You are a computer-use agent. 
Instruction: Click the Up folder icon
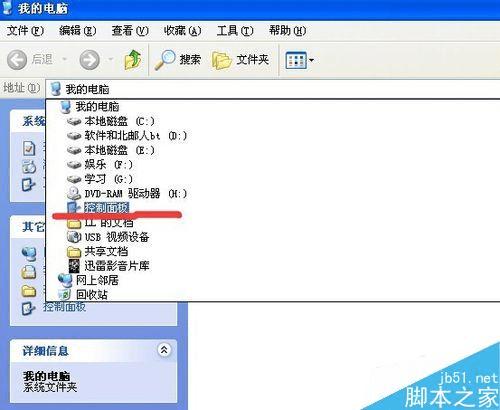[133, 60]
